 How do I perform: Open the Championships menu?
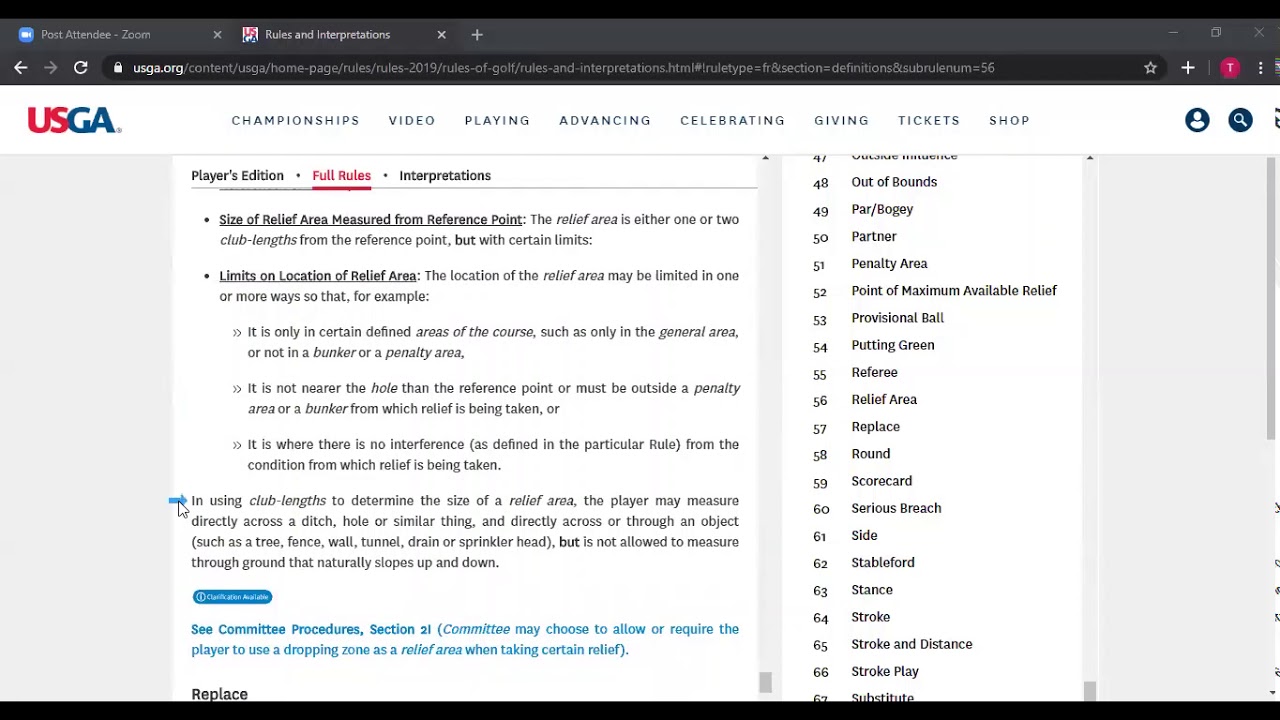point(295,120)
